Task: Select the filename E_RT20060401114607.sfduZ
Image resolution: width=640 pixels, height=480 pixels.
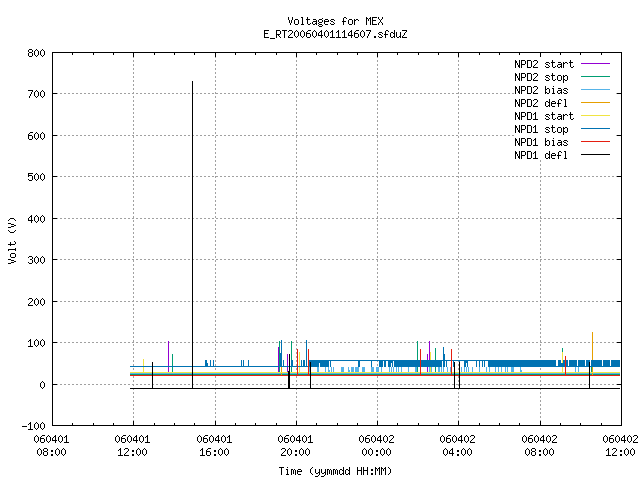Action: click(x=335, y=34)
